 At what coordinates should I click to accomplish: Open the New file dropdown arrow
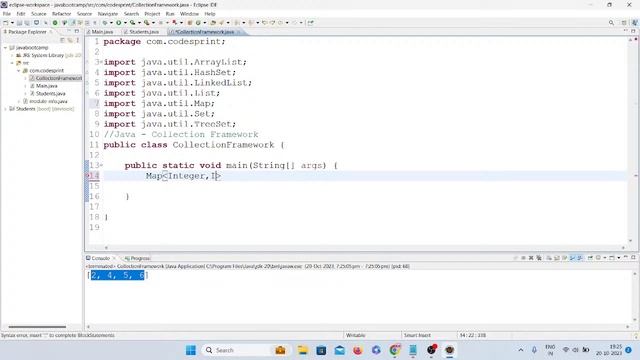[x=12, y=23]
